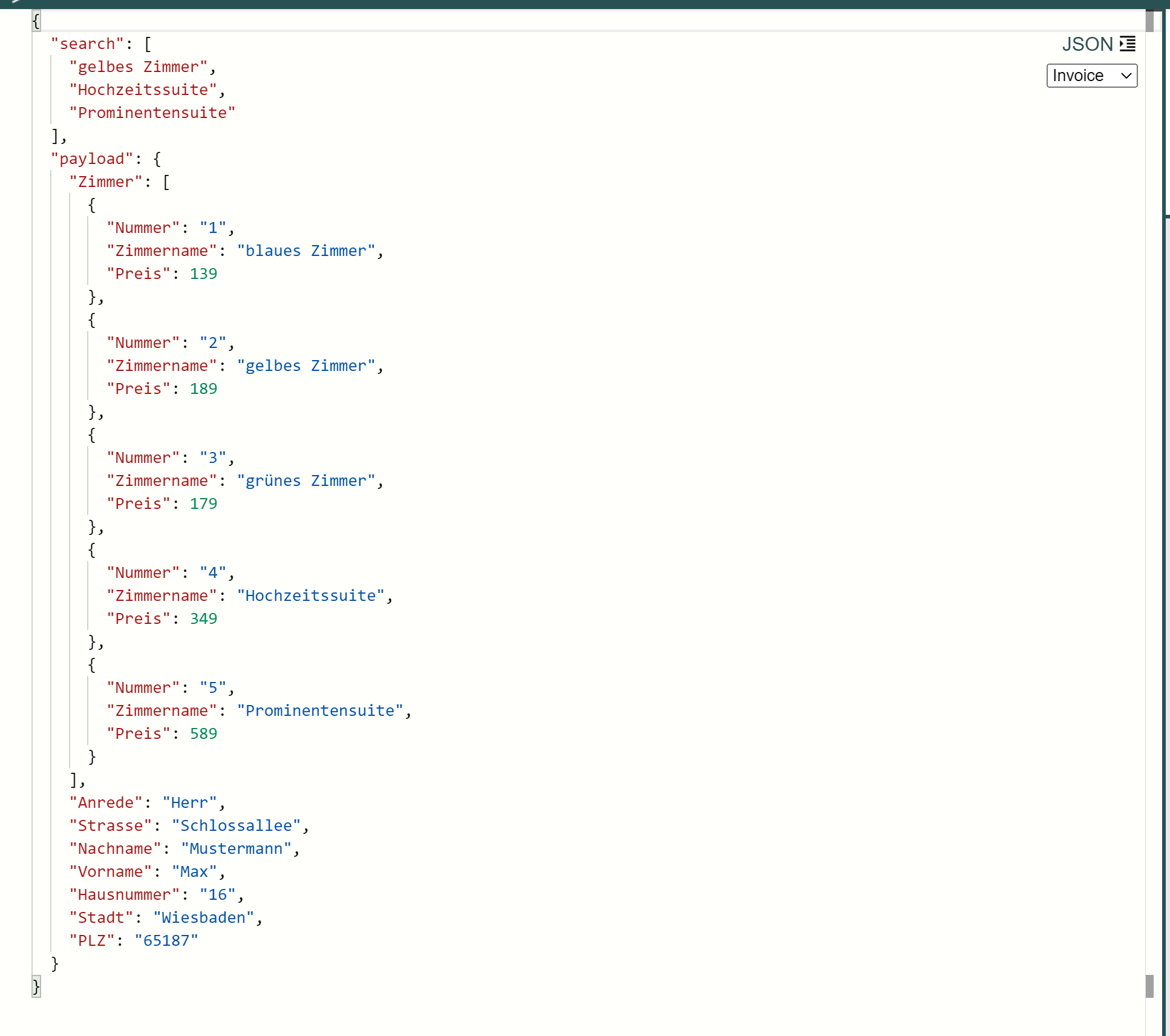Click the vertical scrollbar thumb at top
This screenshot has width=1170, height=1036.
pos(1149,21)
